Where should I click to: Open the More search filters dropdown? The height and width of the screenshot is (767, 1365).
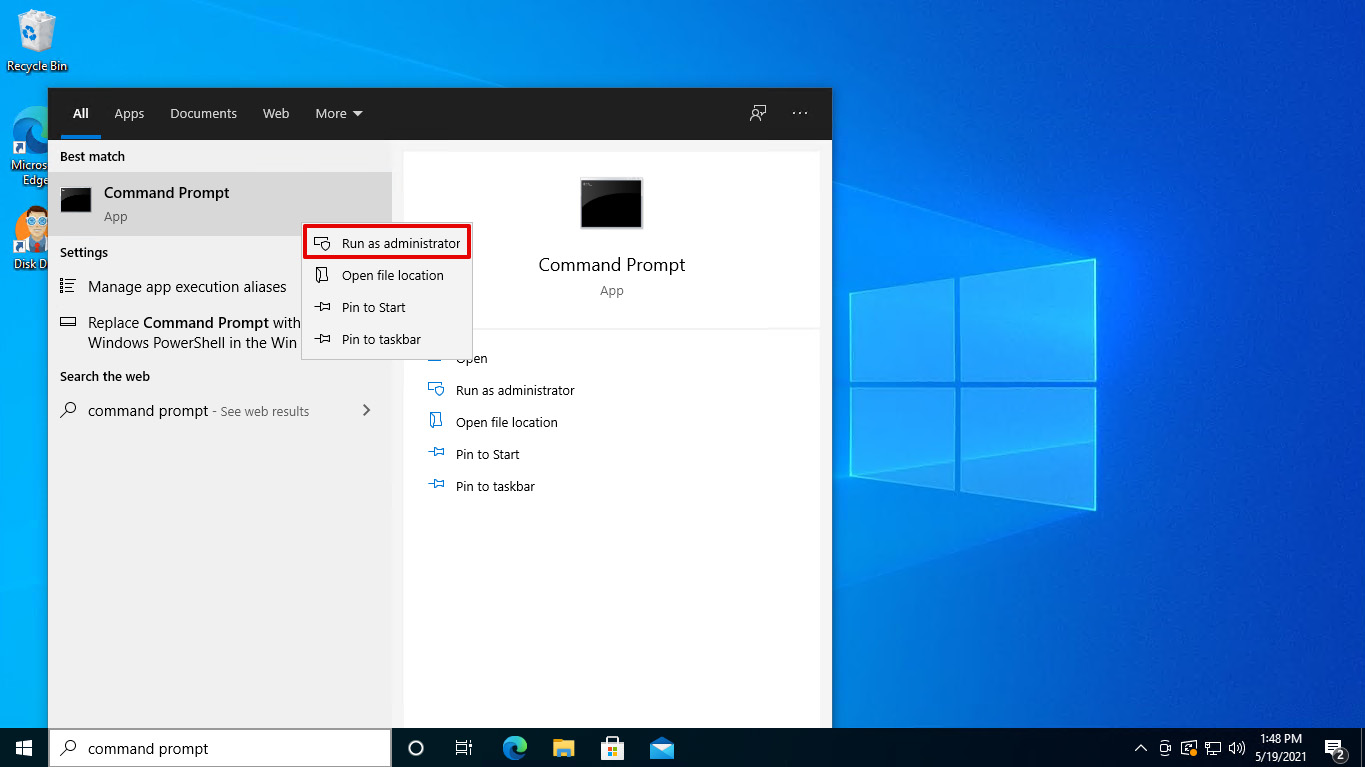[338, 113]
